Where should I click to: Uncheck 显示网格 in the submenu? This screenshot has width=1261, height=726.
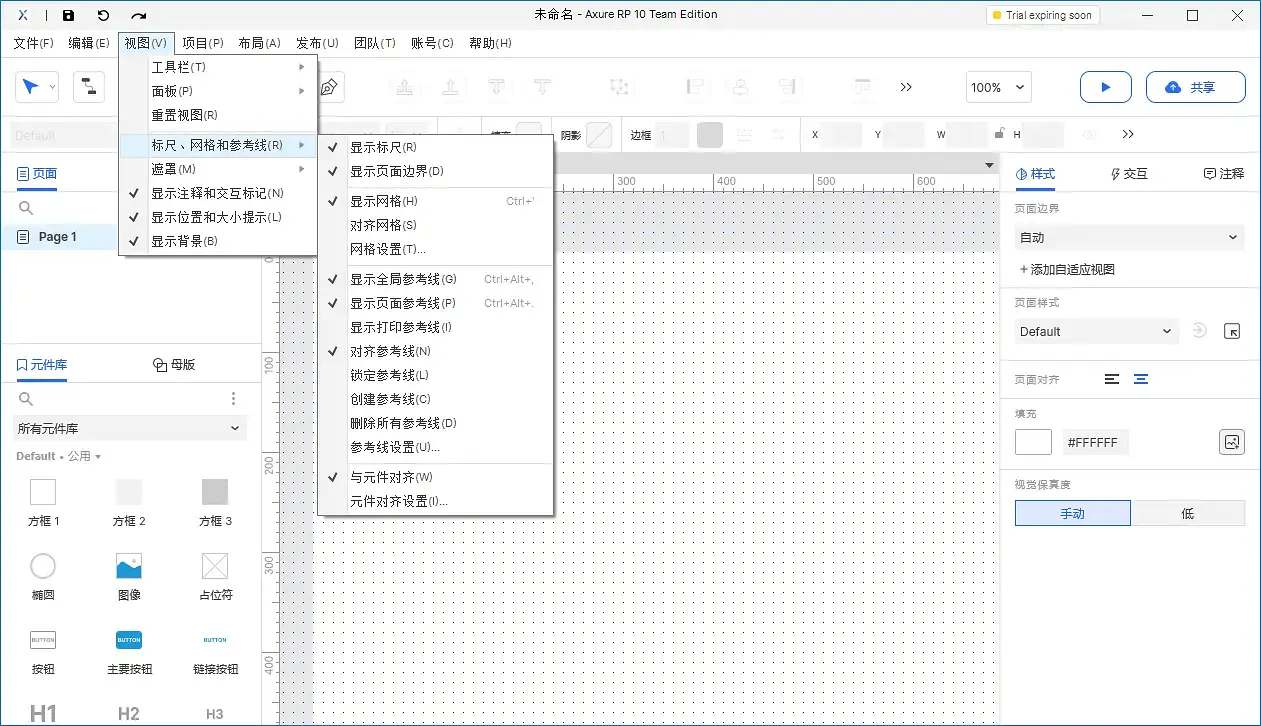click(x=386, y=200)
